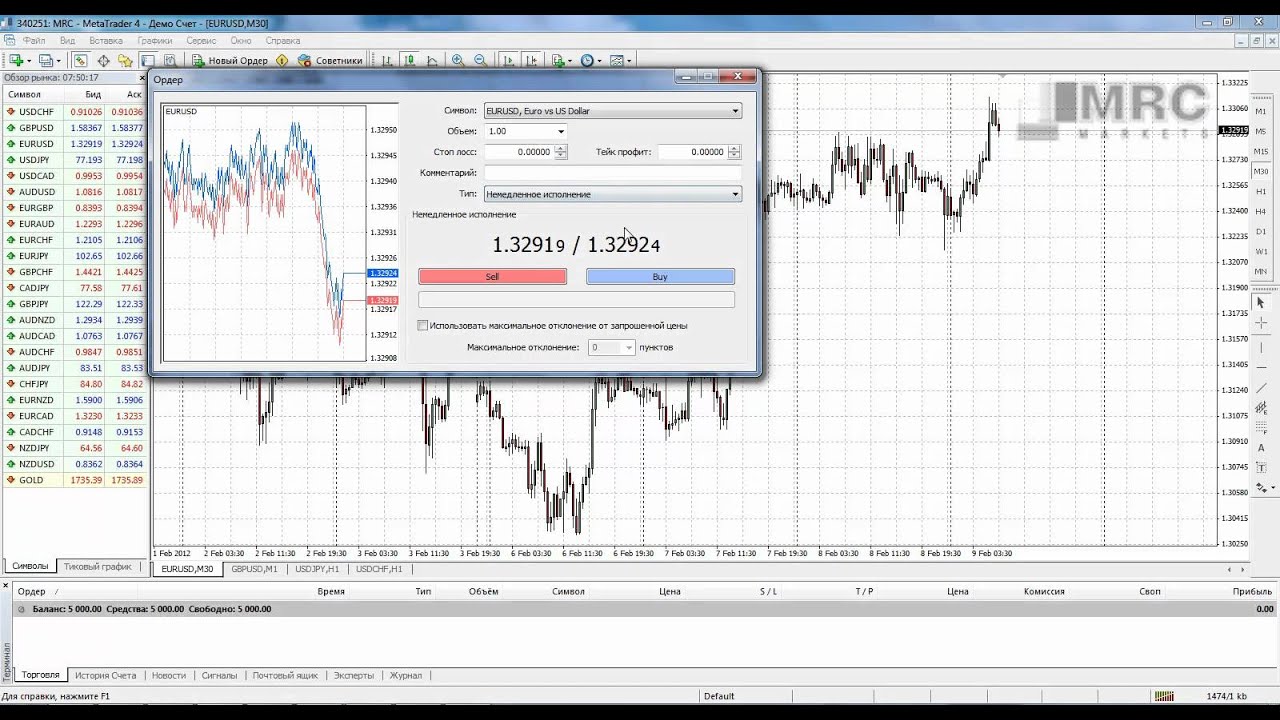Select the text label T tool

point(1261,468)
